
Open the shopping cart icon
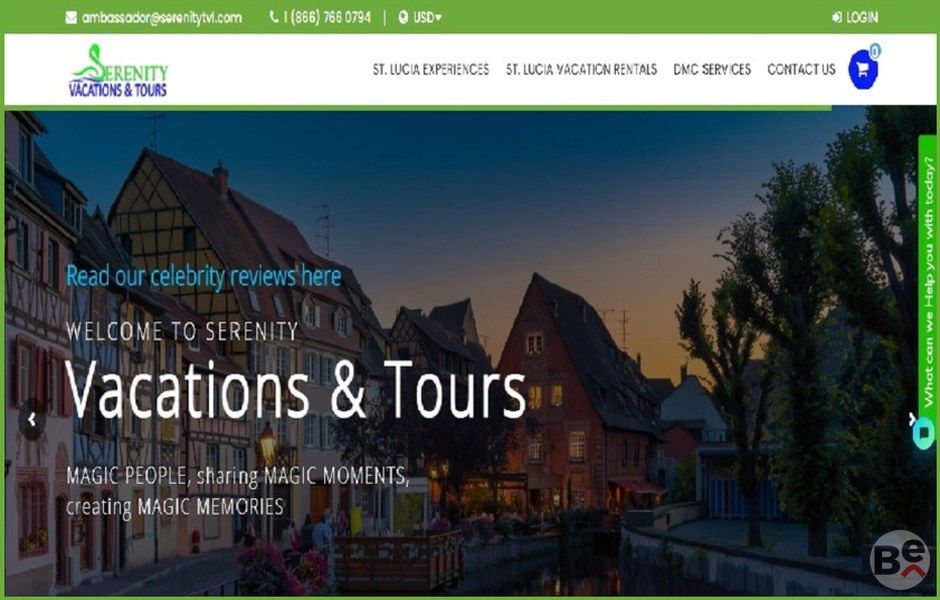(863, 70)
